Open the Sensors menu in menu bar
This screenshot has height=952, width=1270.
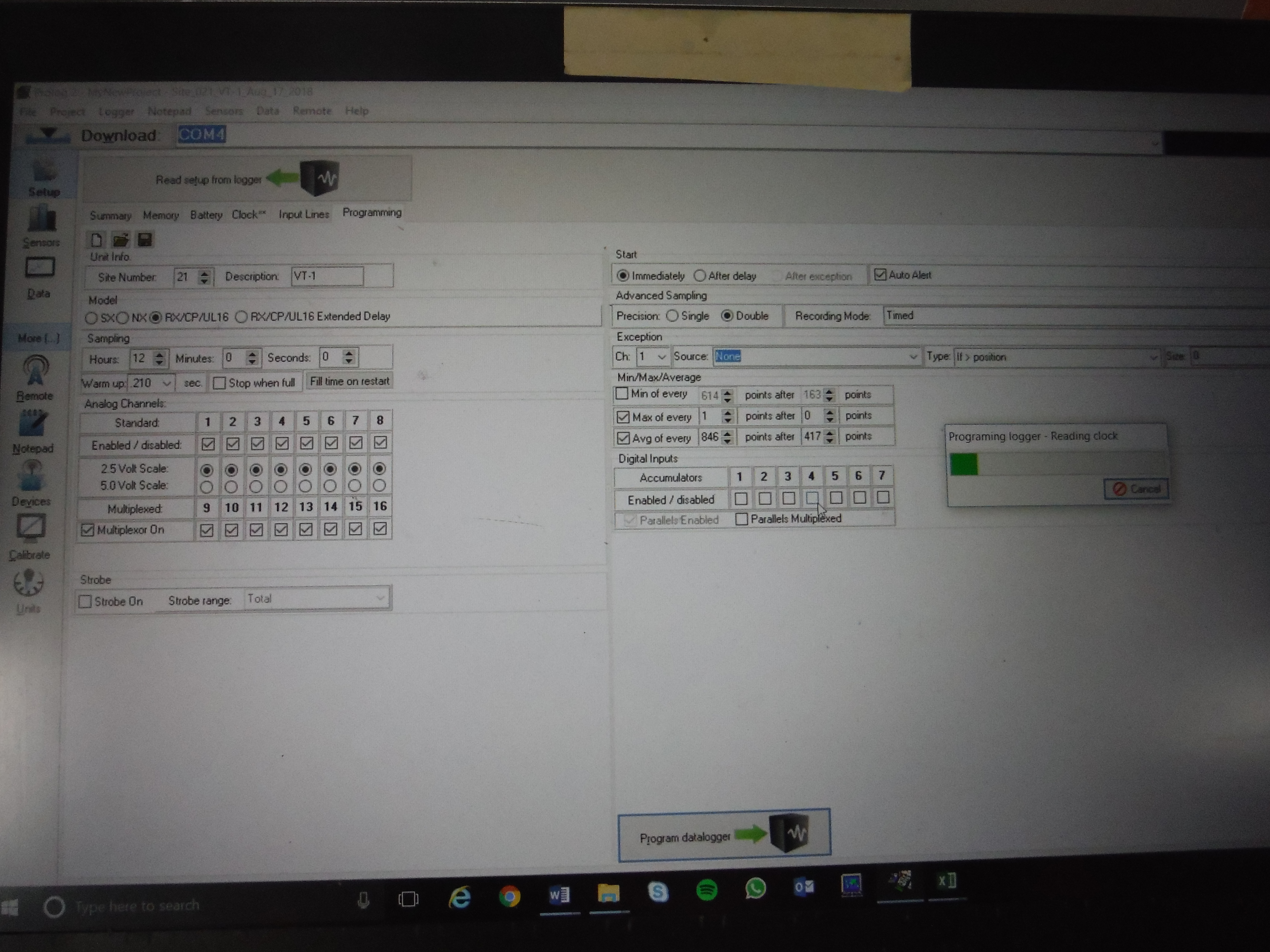tap(223, 111)
